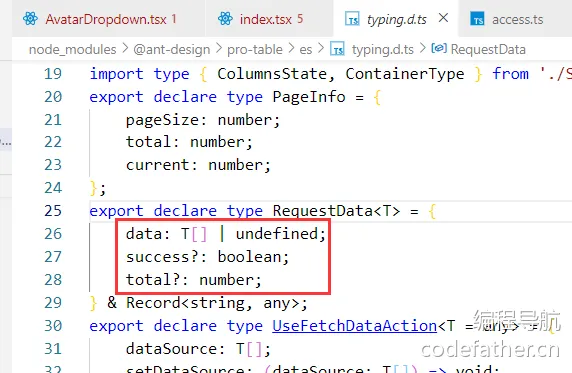Viewport: 572px width, 373px height.
Task: Open node_modules breadcrumb segment
Action: pos(73,49)
